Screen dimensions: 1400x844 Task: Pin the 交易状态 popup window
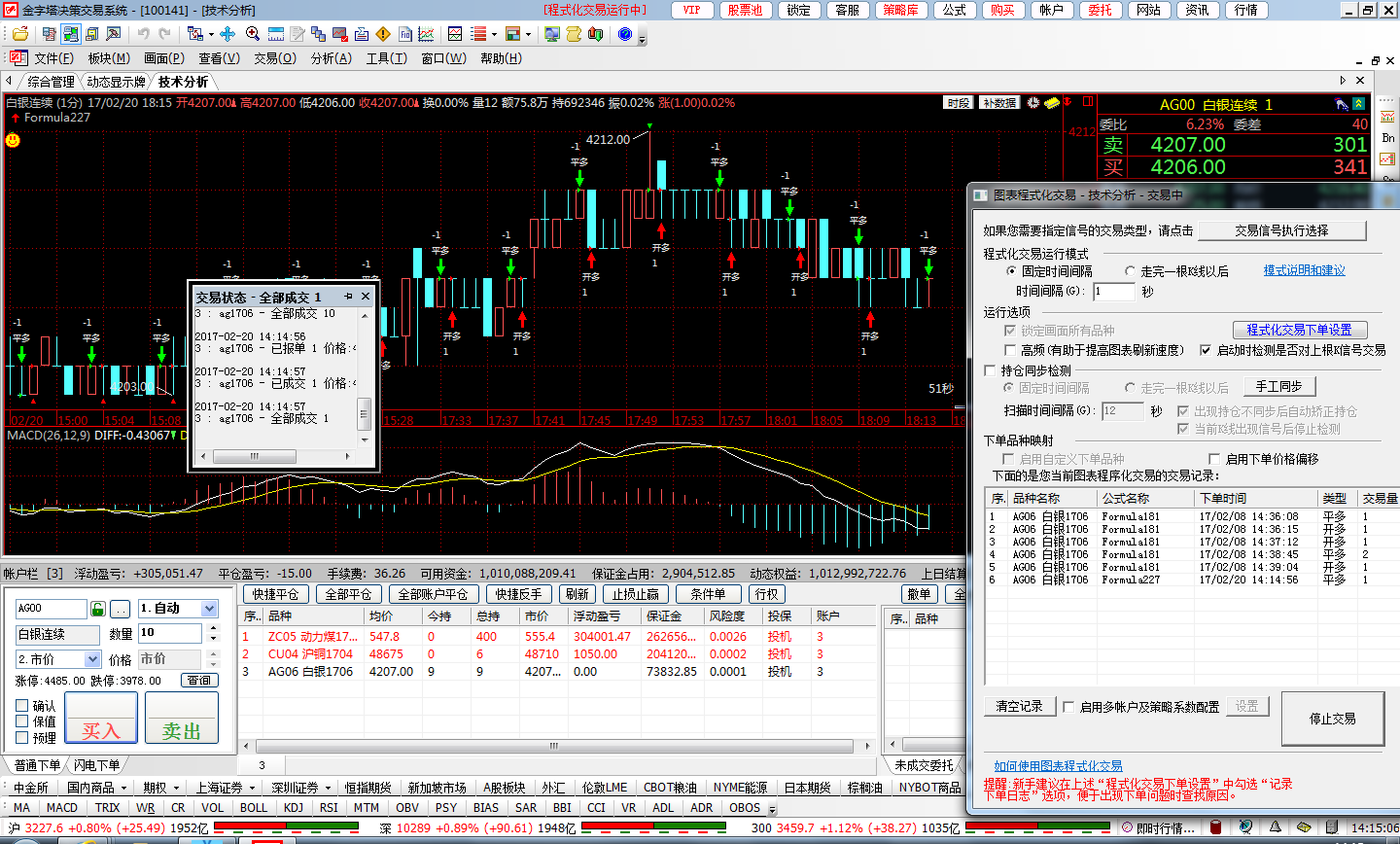[x=348, y=297]
